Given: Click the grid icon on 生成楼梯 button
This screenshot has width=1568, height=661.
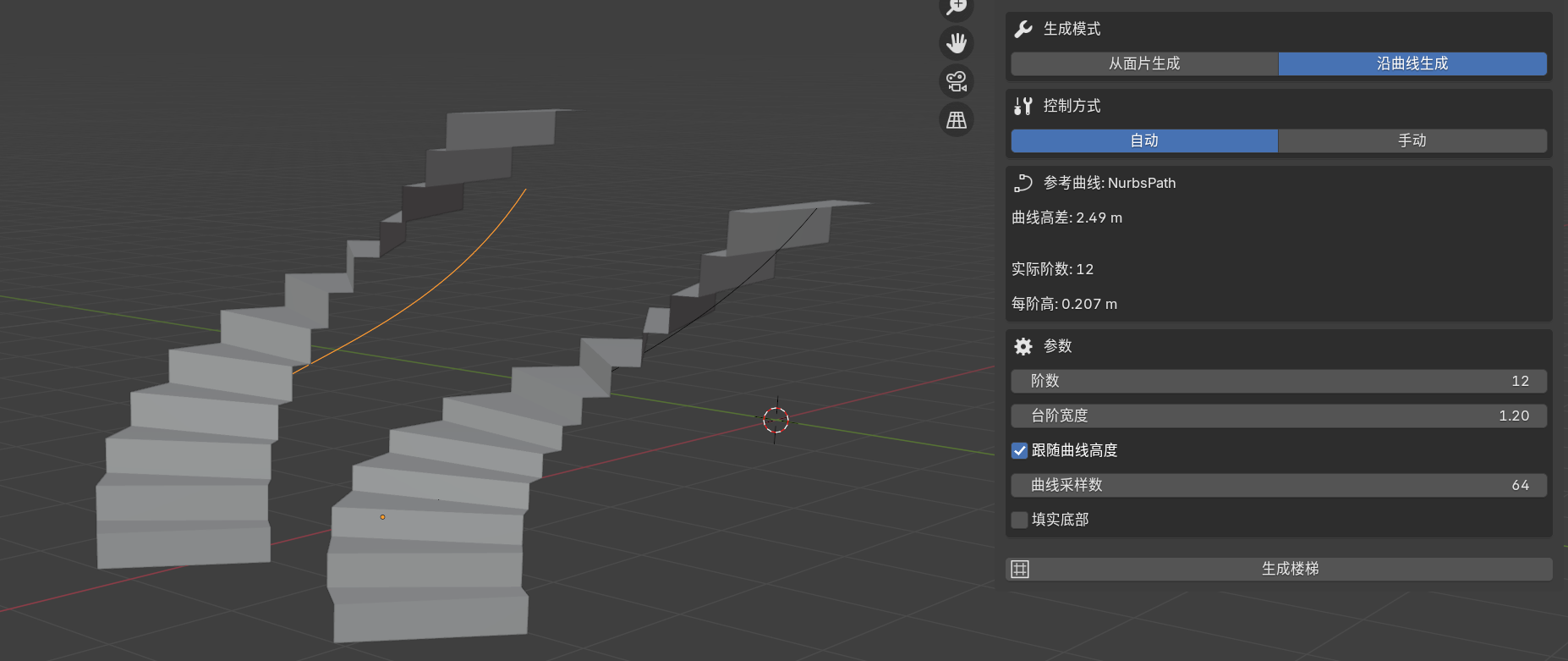Looking at the screenshot, I should 1020,569.
